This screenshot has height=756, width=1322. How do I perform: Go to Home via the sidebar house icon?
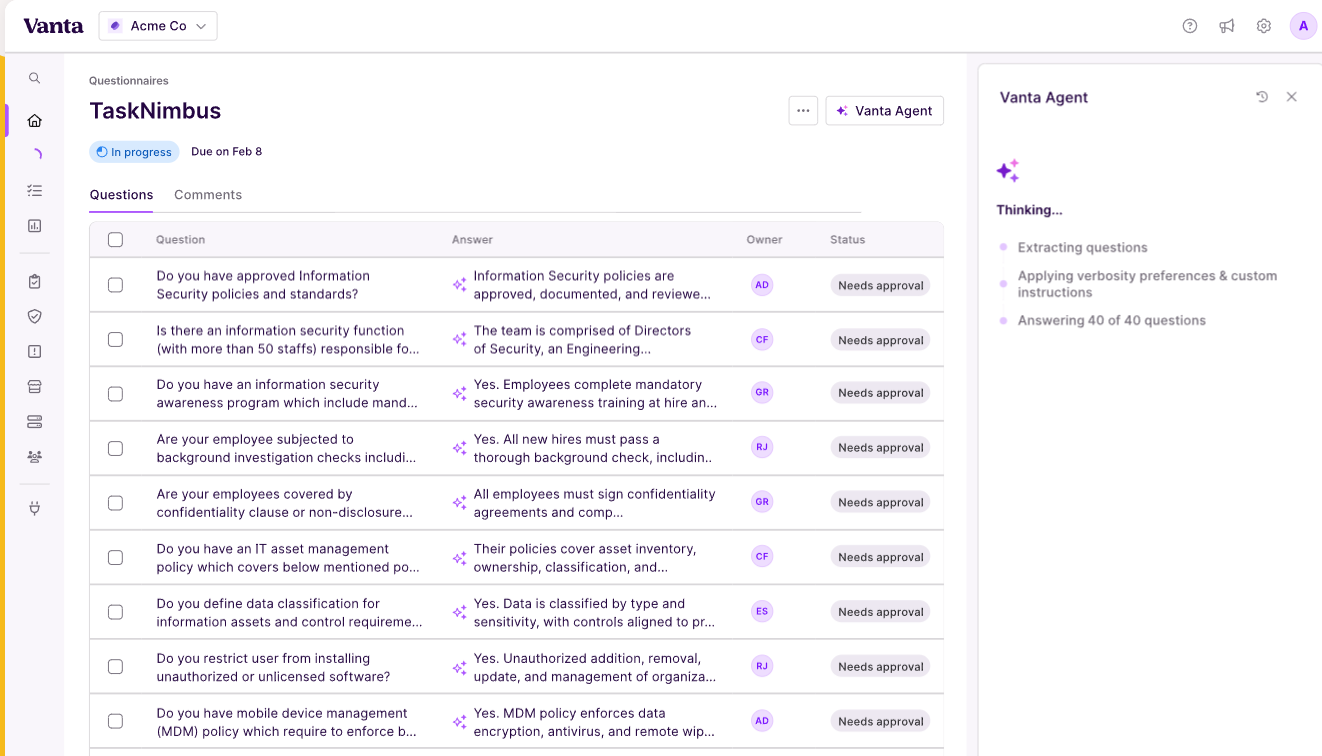coord(34,120)
